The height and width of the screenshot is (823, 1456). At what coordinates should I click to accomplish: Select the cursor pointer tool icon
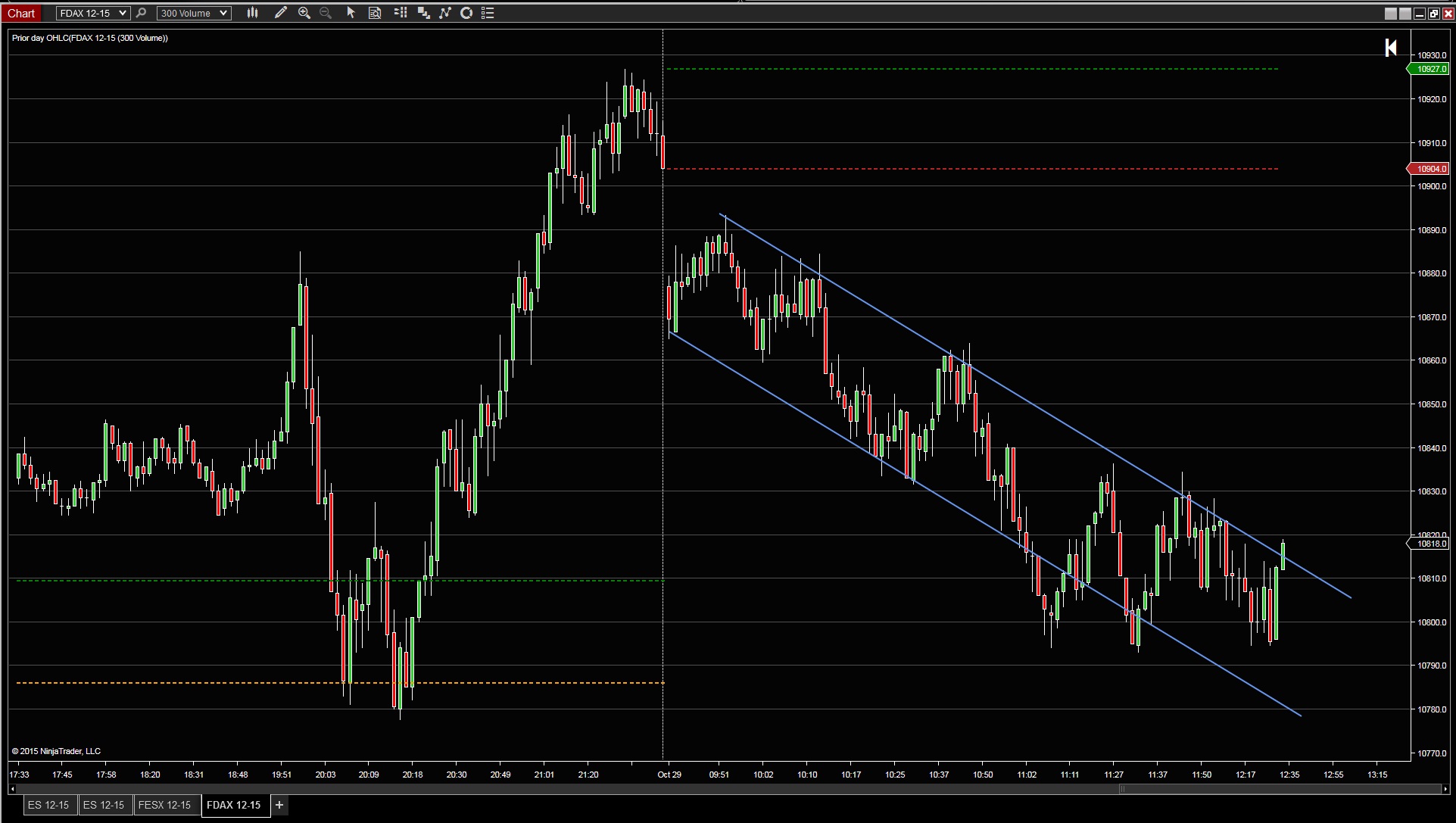coord(351,13)
